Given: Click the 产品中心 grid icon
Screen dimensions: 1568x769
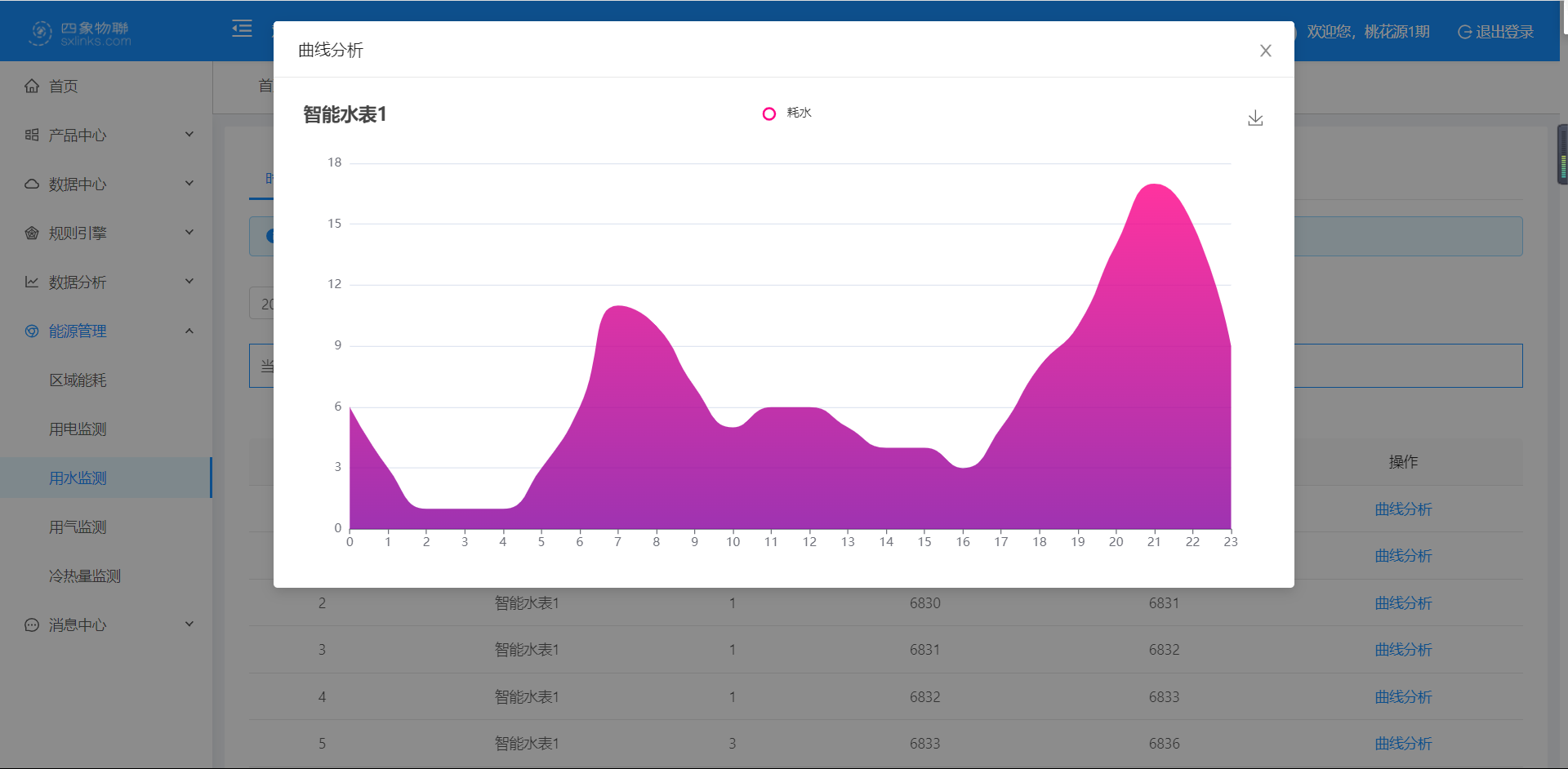Looking at the screenshot, I should coord(32,136).
